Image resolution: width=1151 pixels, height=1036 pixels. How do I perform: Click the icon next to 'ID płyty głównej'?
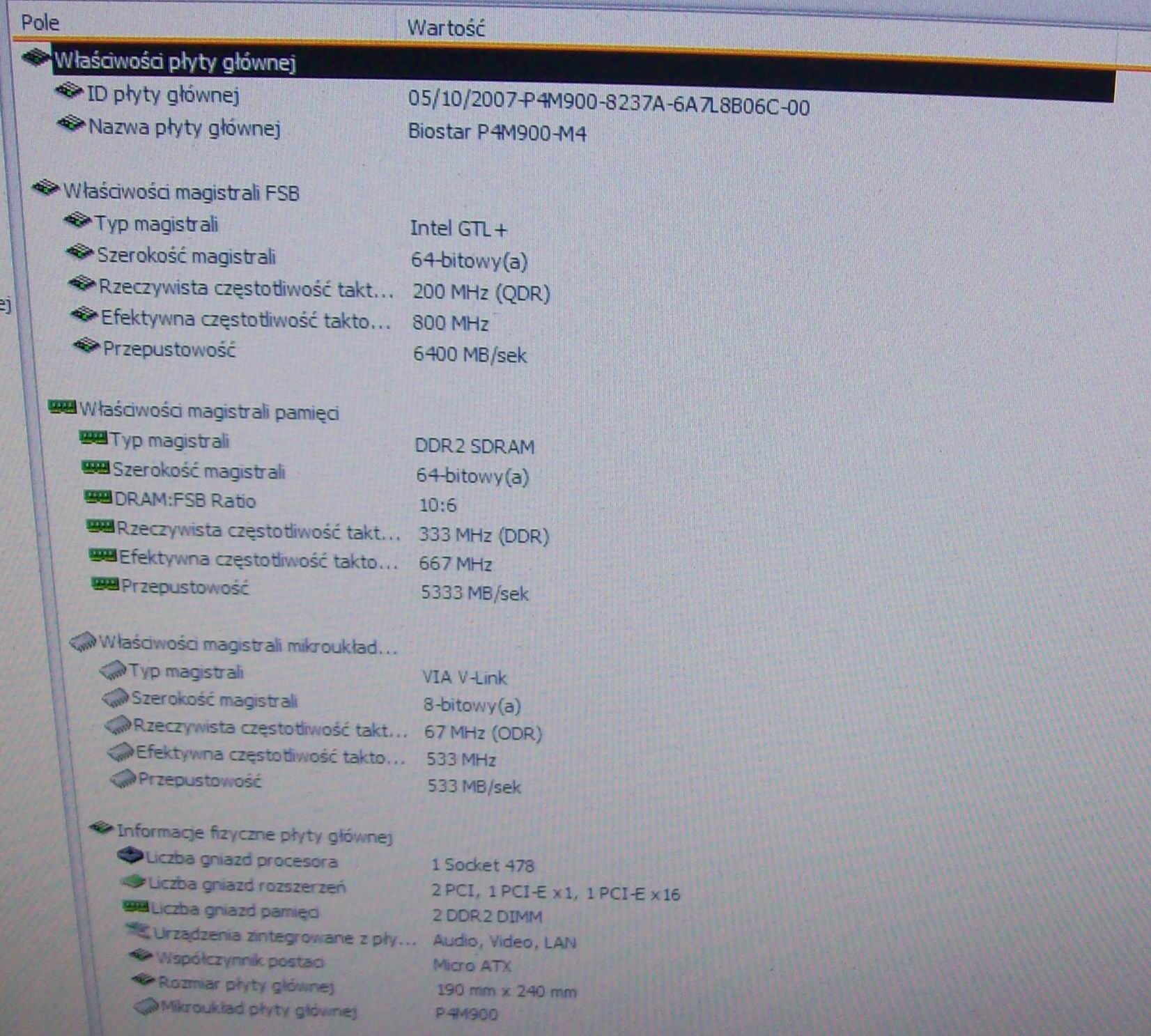[x=69, y=91]
